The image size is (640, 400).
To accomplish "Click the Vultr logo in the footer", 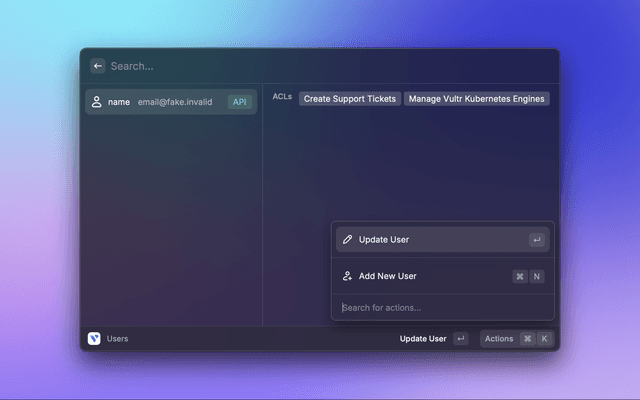I will click(94, 339).
